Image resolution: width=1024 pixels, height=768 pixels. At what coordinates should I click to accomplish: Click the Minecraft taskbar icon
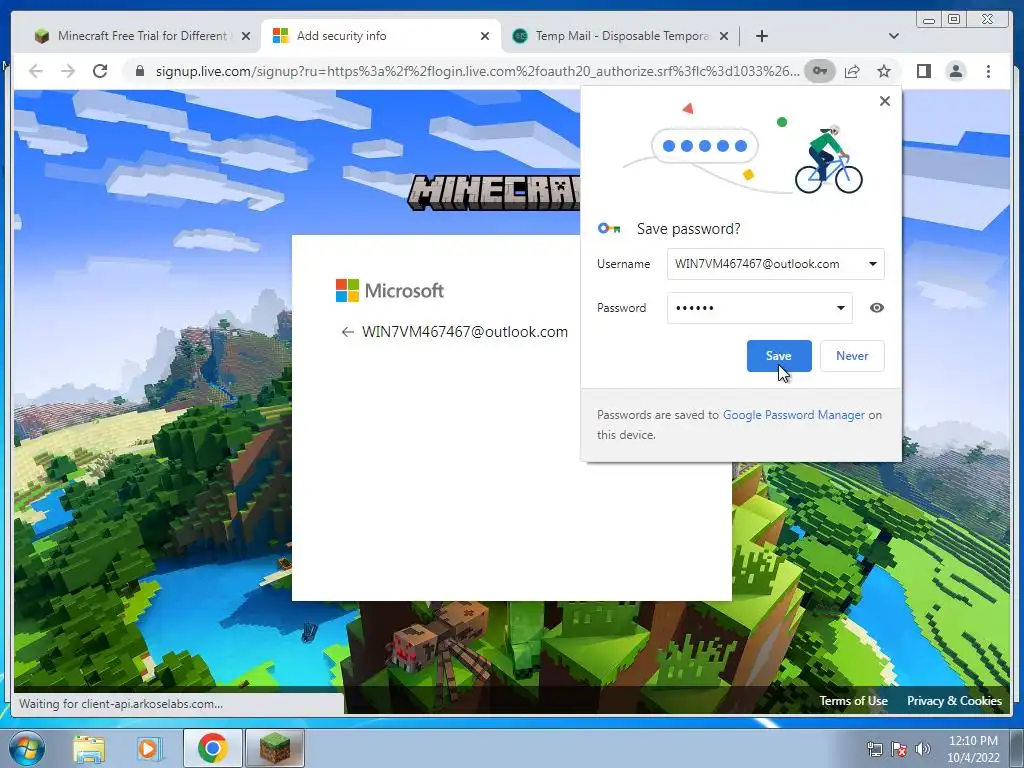click(x=275, y=748)
